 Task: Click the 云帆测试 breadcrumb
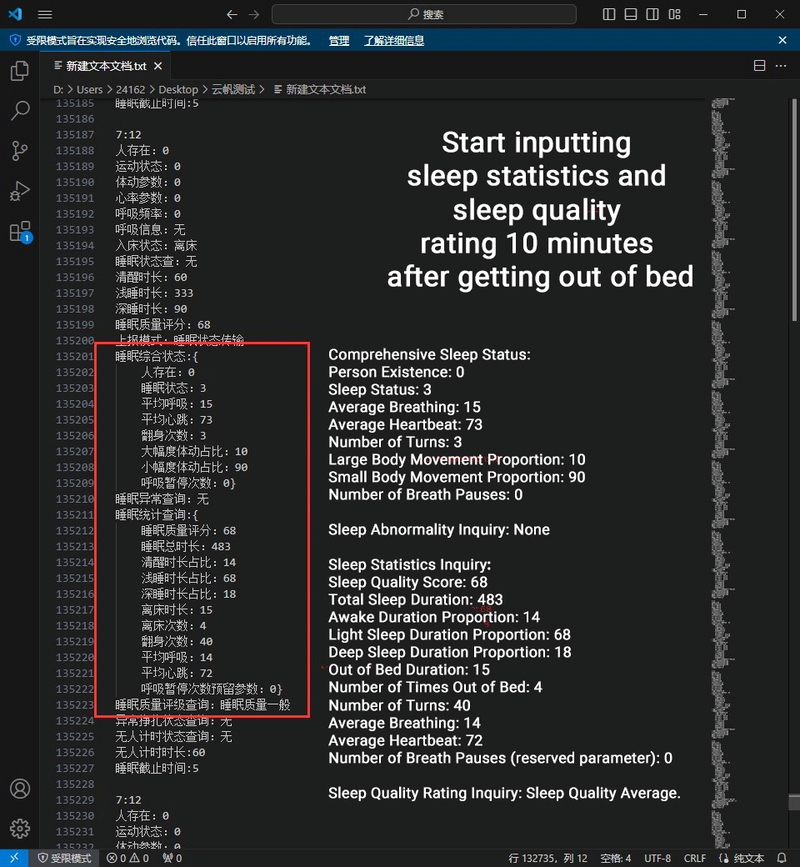point(233,90)
